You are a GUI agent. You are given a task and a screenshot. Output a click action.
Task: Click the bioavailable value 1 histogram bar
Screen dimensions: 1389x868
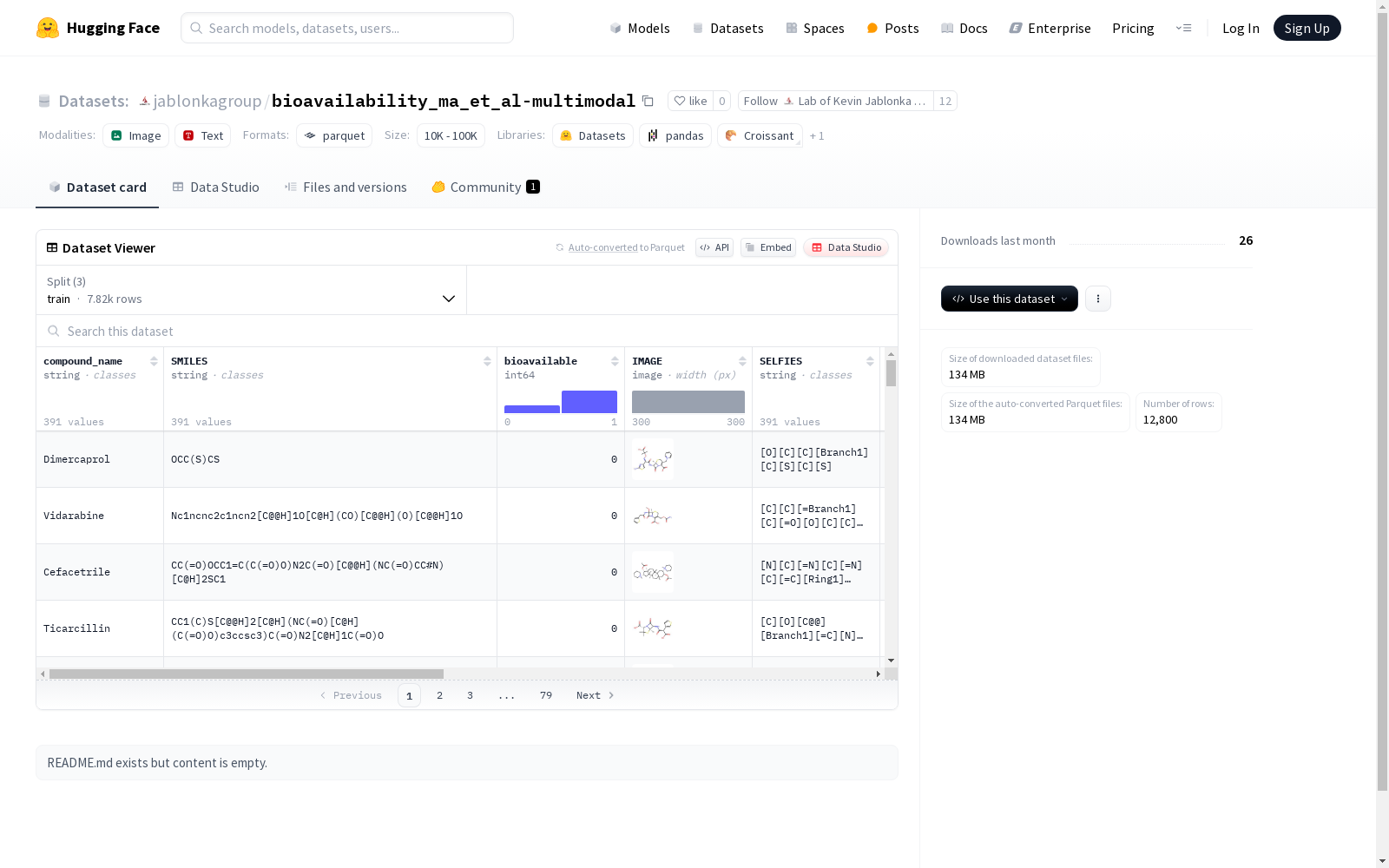pyautogui.click(x=589, y=402)
